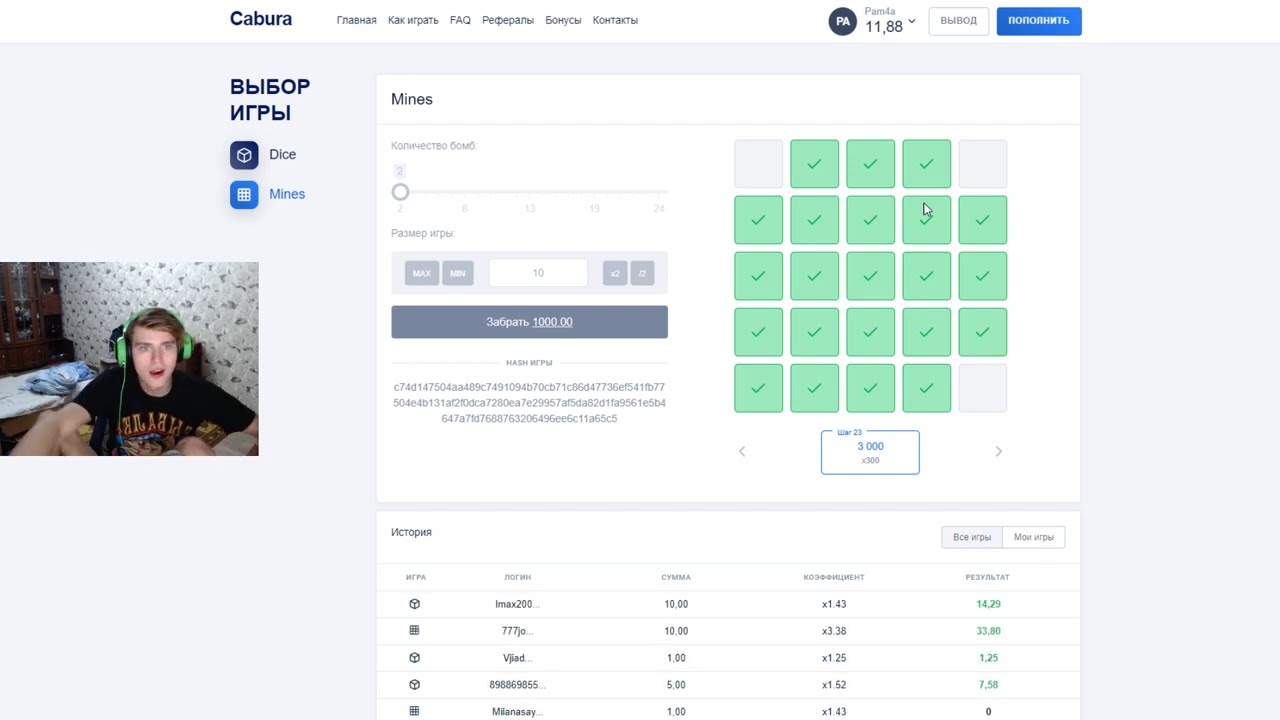1280x720 pixels.
Task: Open the Контакты menu item
Action: click(615, 20)
